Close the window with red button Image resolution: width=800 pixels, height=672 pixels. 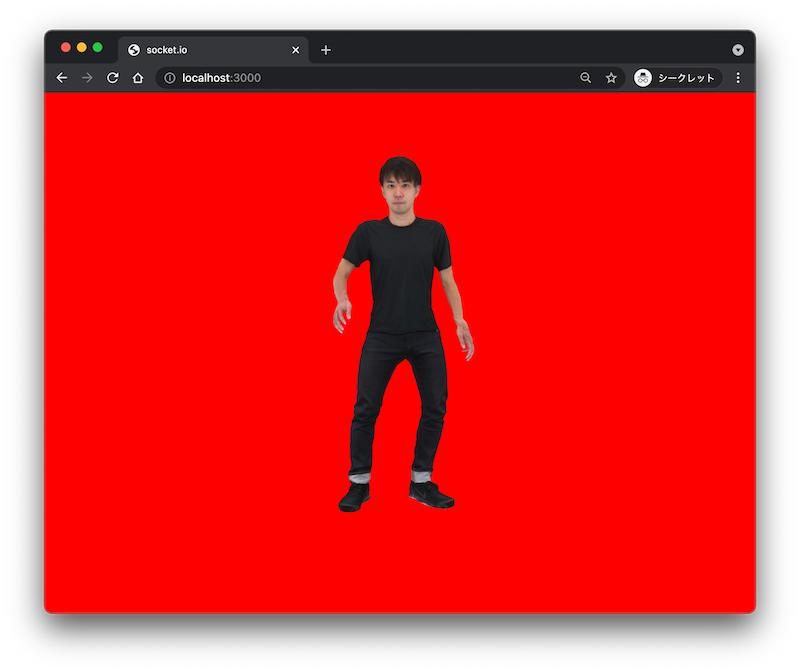66,47
